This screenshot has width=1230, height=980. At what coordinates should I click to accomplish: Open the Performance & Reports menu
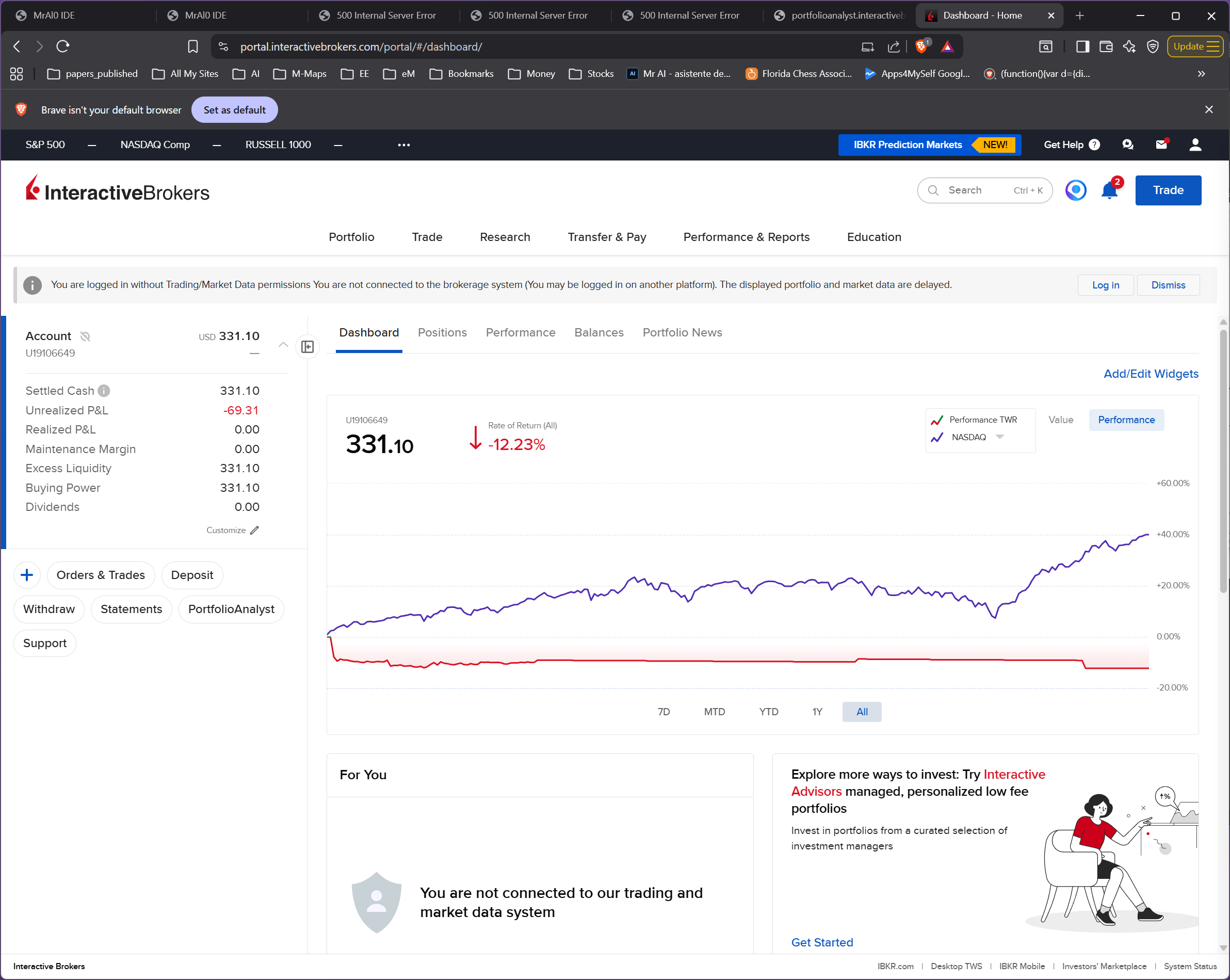tap(746, 237)
